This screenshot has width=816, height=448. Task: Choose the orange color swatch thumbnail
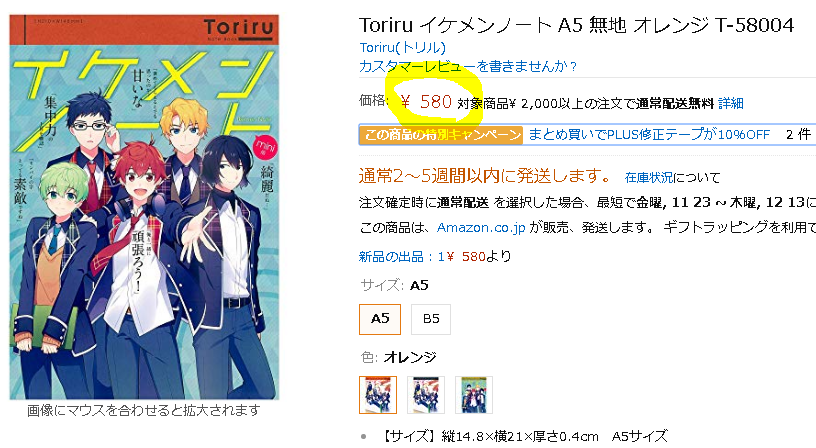pyautogui.click(x=378, y=395)
